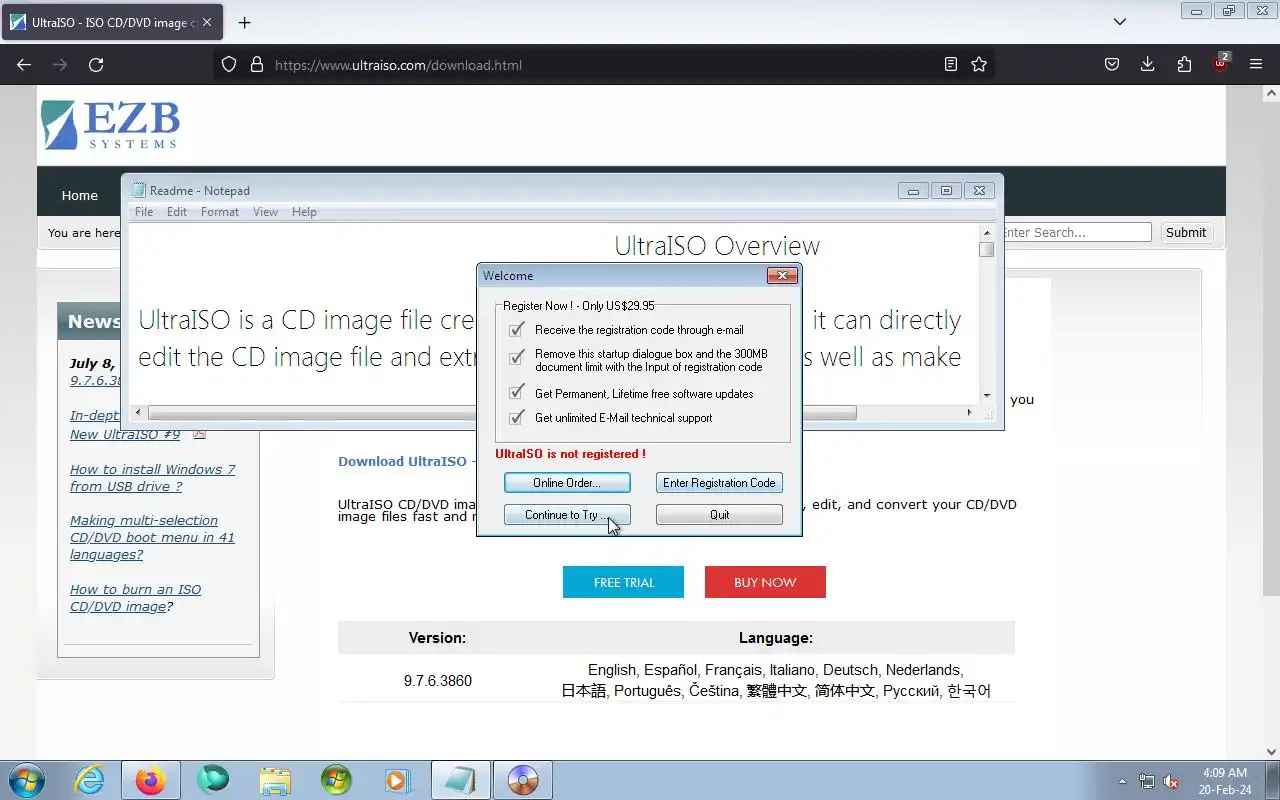This screenshot has height=800, width=1280.
Task: Click Firefox taskbar icon
Action: (x=150, y=780)
